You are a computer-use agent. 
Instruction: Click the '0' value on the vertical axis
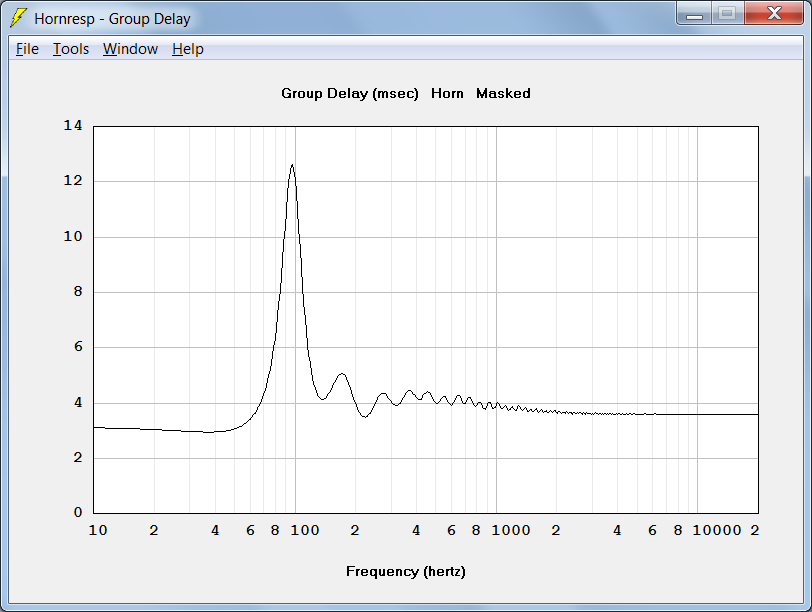point(78,513)
